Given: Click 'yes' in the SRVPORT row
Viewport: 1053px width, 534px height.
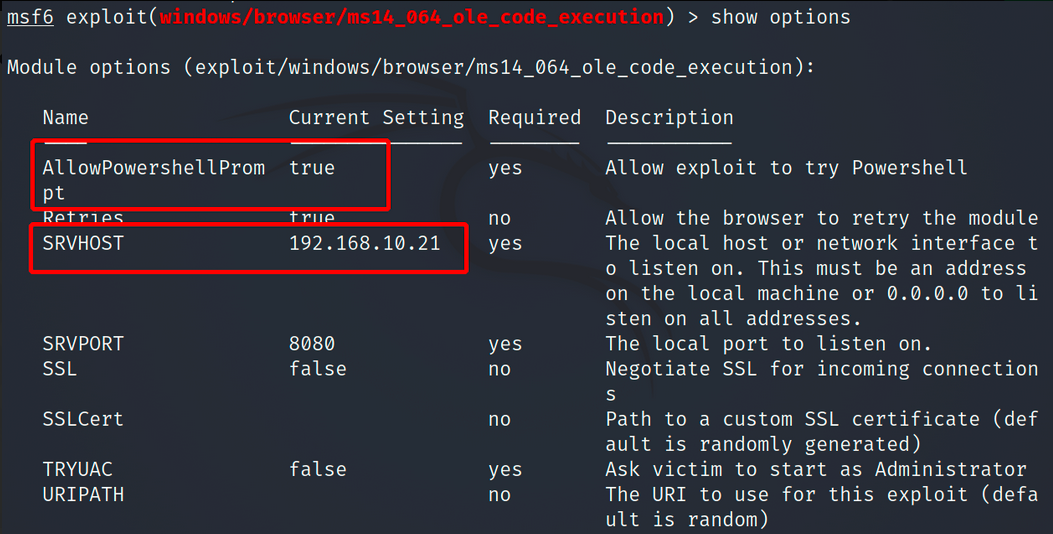Looking at the screenshot, I should (505, 345).
